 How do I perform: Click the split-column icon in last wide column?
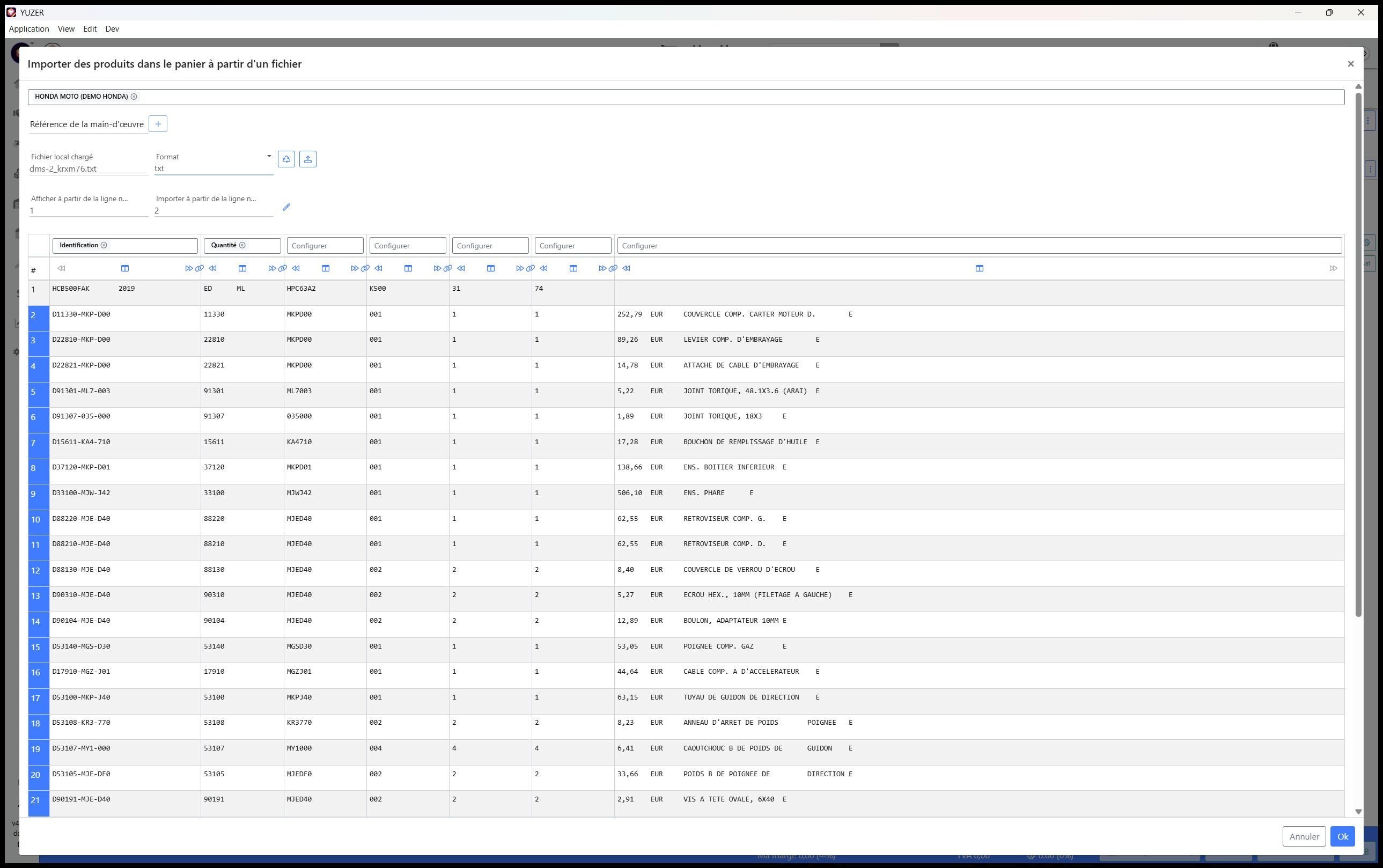click(980, 268)
